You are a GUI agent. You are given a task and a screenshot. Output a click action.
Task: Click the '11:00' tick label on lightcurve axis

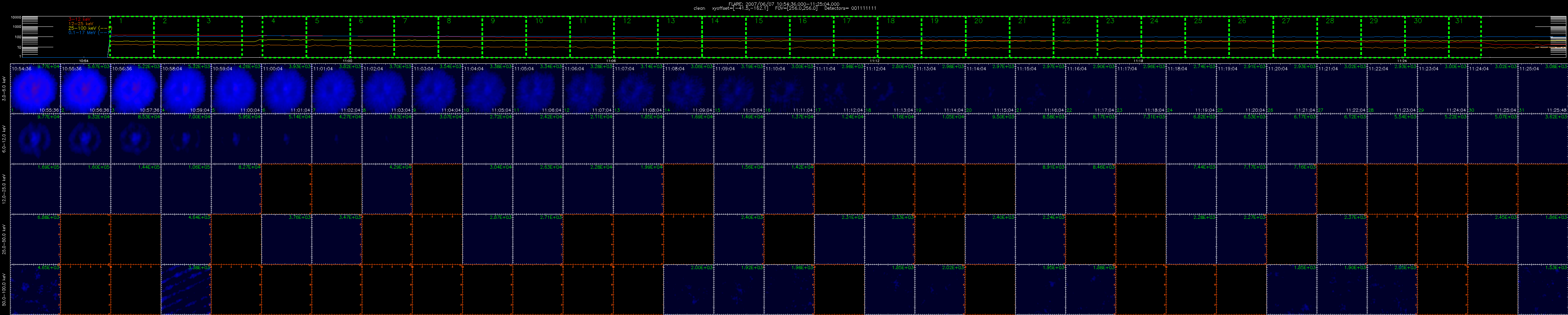[347, 60]
